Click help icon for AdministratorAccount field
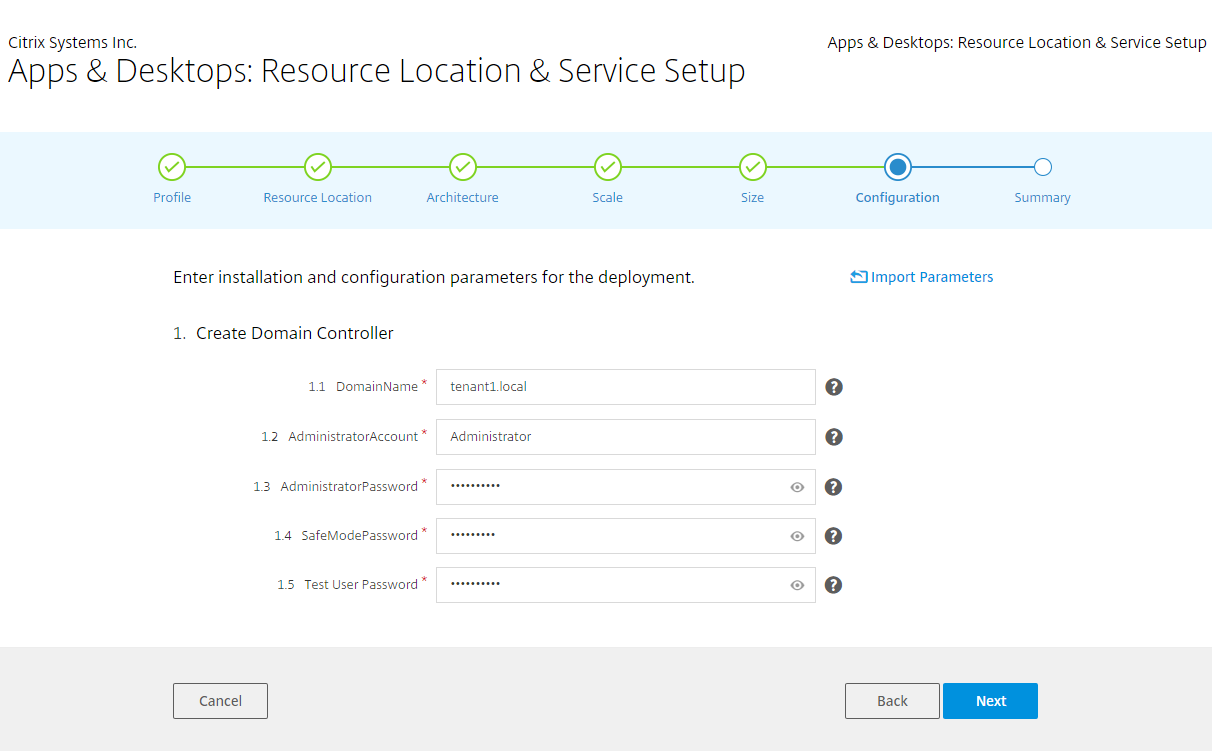 (834, 437)
